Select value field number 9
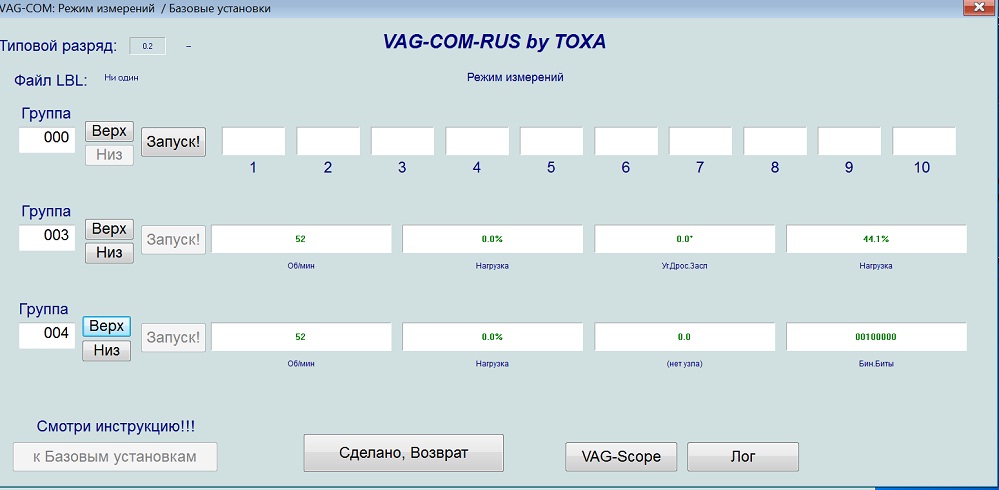999x490 pixels. click(850, 141)
